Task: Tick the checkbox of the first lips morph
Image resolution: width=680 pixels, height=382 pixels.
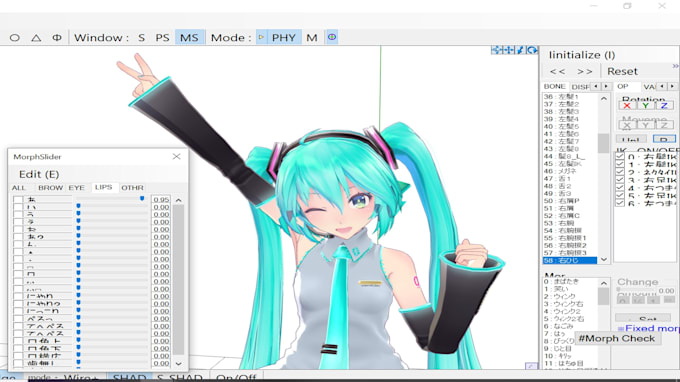Action: [x=18, y=200]
